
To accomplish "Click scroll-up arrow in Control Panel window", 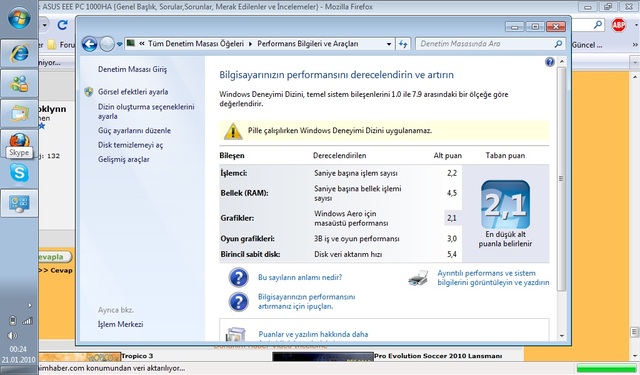I will [562, 62].
